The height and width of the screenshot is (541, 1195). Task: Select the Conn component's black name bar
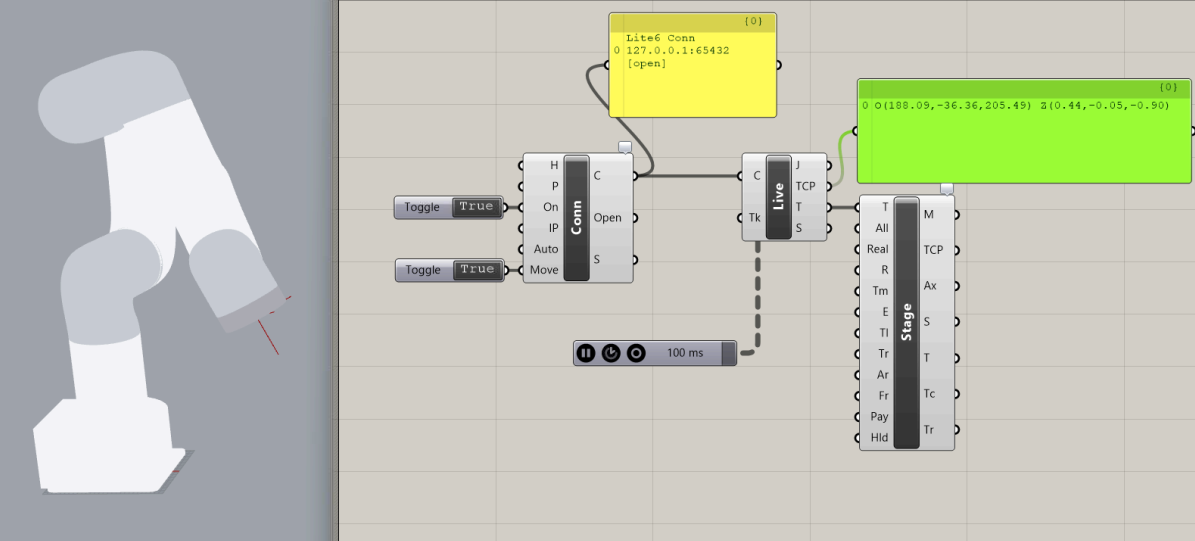577,218
